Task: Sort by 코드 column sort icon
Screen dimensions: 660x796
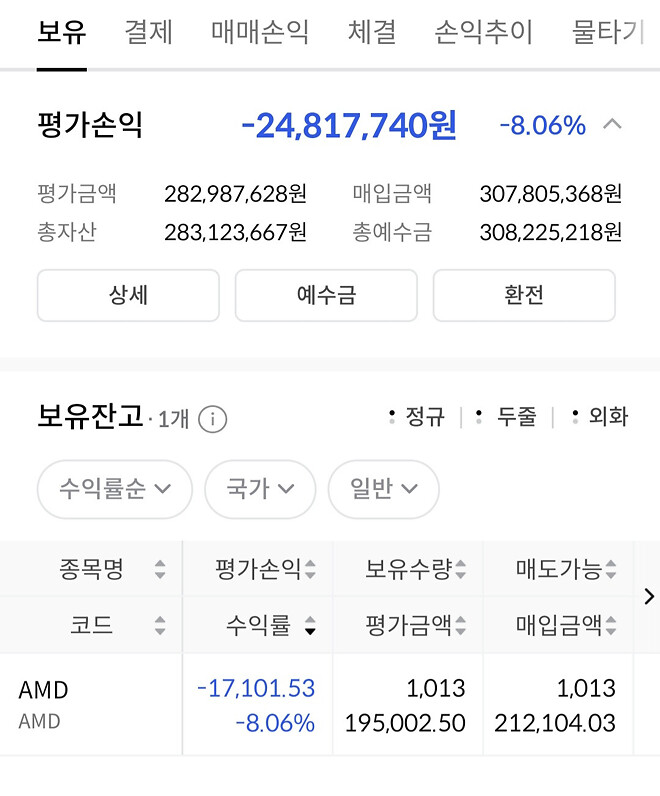Action: coord(160,627)
